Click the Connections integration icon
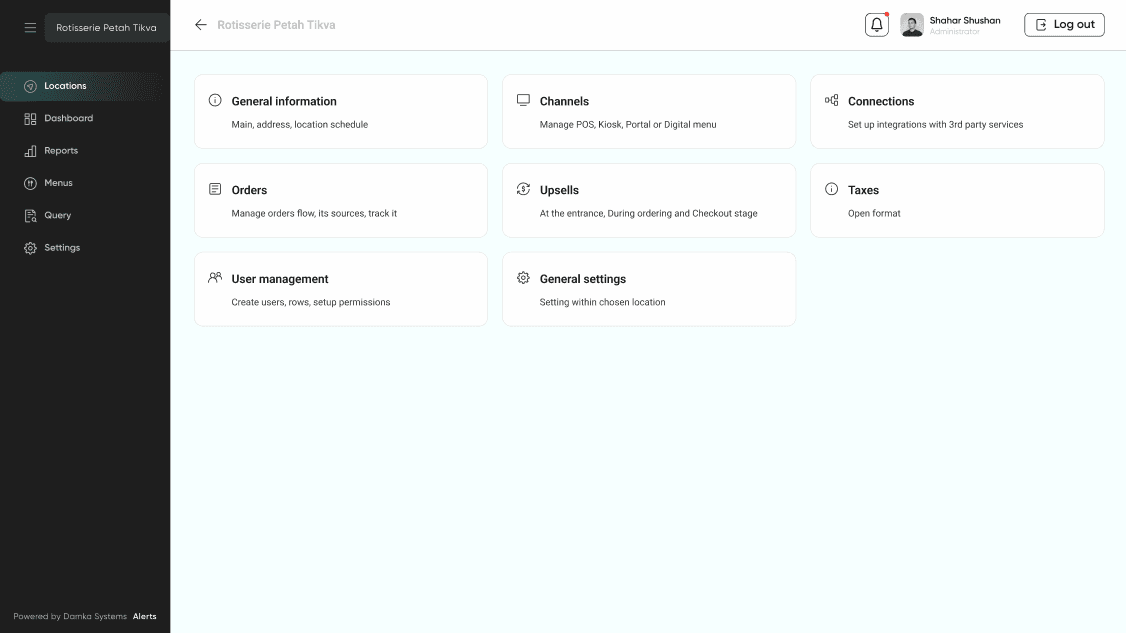Viewport: 1126px width, 633px height. pos(831,100)
